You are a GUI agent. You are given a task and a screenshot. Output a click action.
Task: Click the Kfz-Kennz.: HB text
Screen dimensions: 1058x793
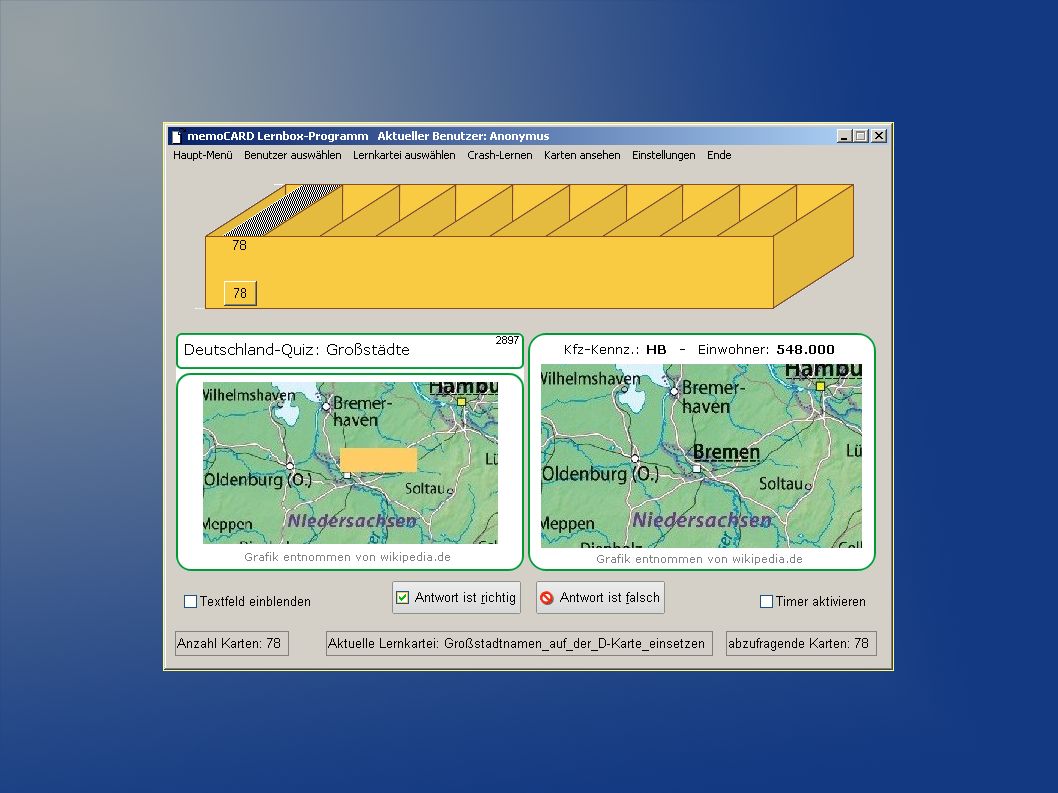click(x=615, y=350)
